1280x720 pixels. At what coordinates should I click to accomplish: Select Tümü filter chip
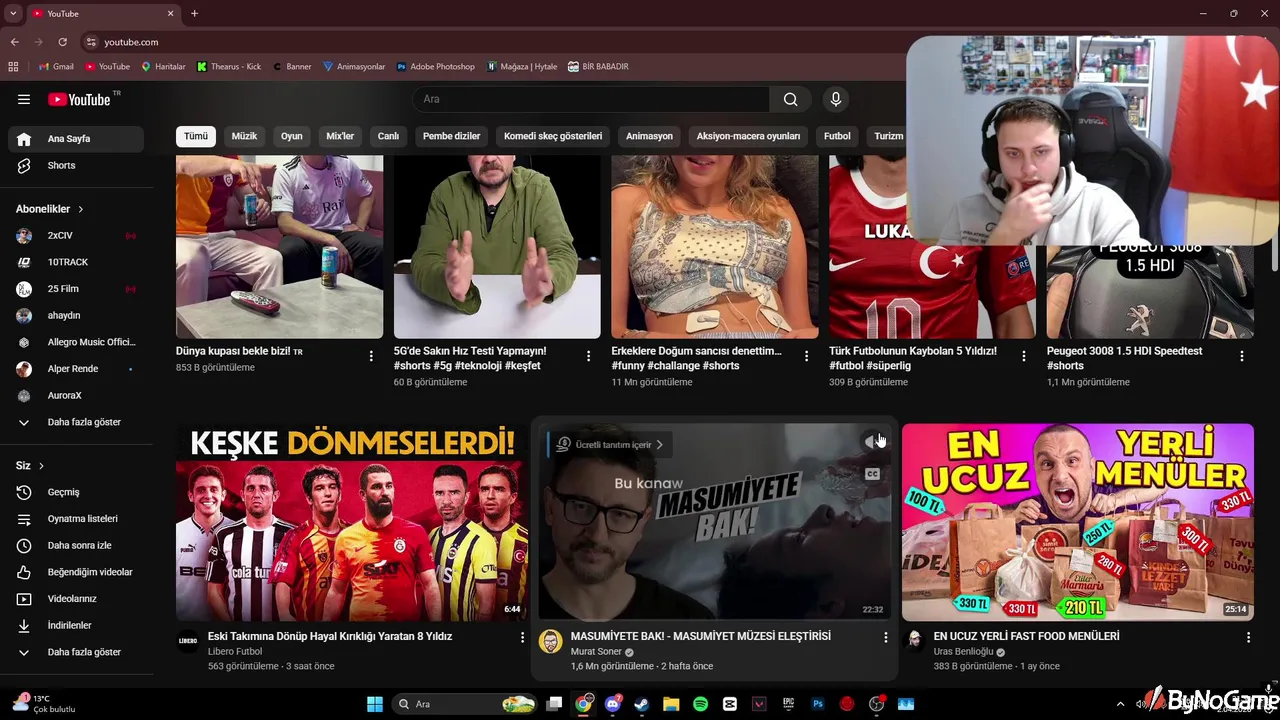coord(196,136)
